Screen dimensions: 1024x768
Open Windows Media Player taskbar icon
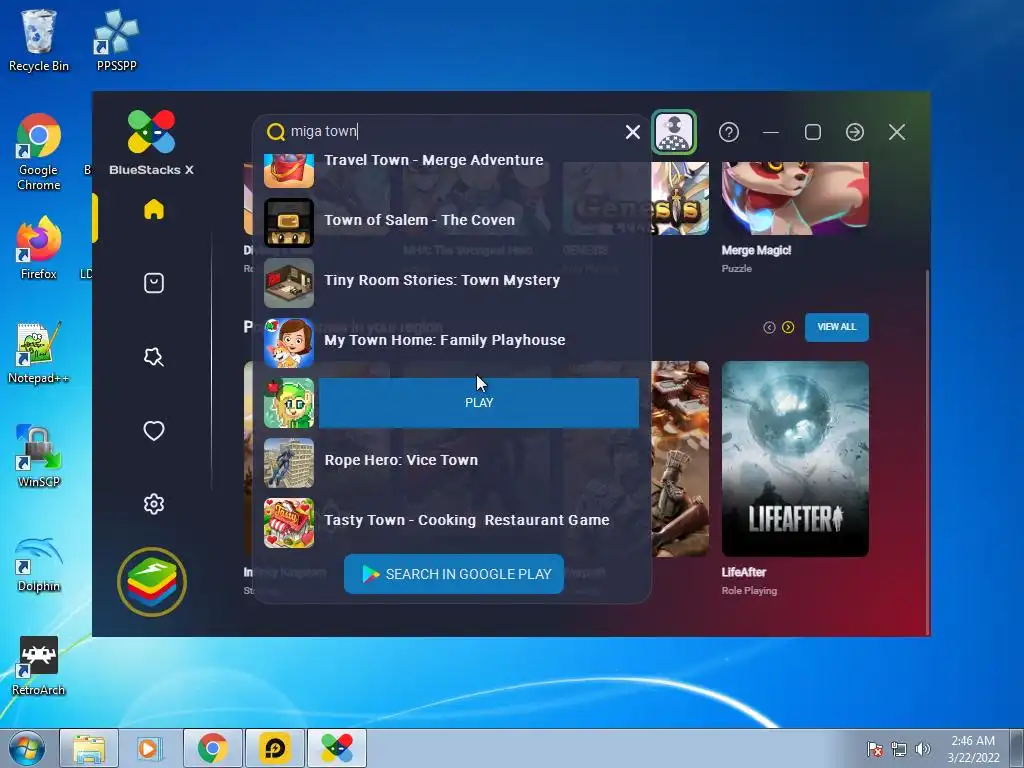[x=150, y=748]
